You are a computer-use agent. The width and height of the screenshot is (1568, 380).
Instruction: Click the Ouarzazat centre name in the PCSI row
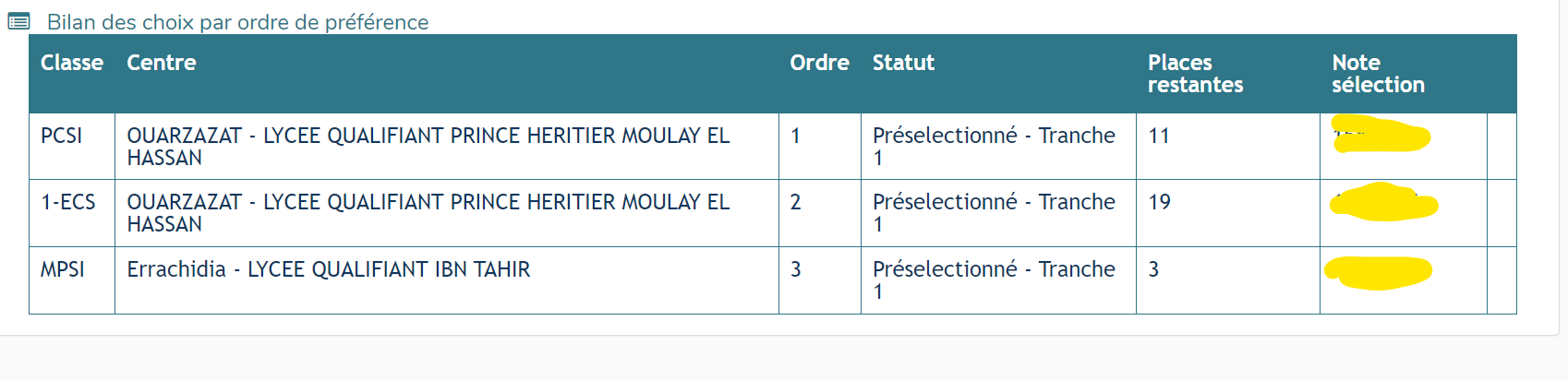(428, 147)
